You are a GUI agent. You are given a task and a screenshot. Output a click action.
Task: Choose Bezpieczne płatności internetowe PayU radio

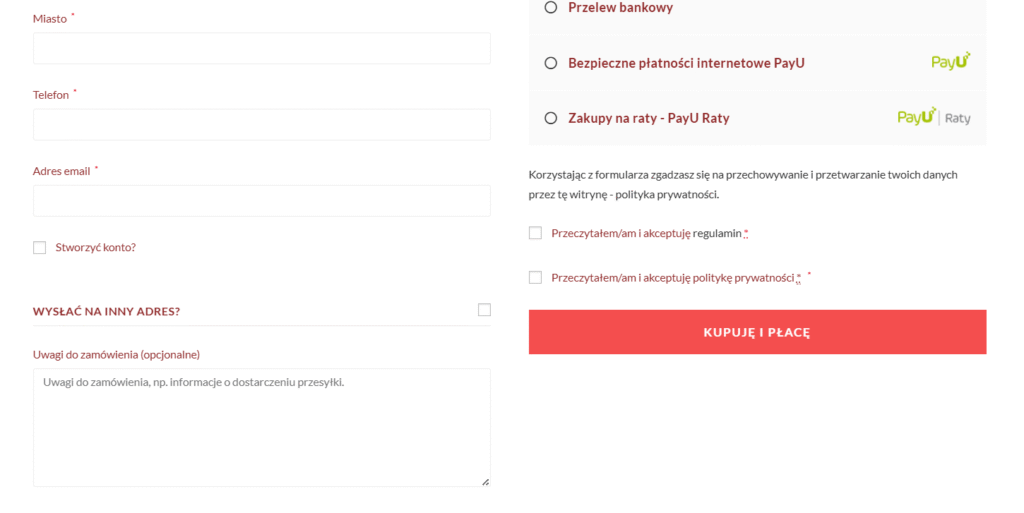pos(551,63)
